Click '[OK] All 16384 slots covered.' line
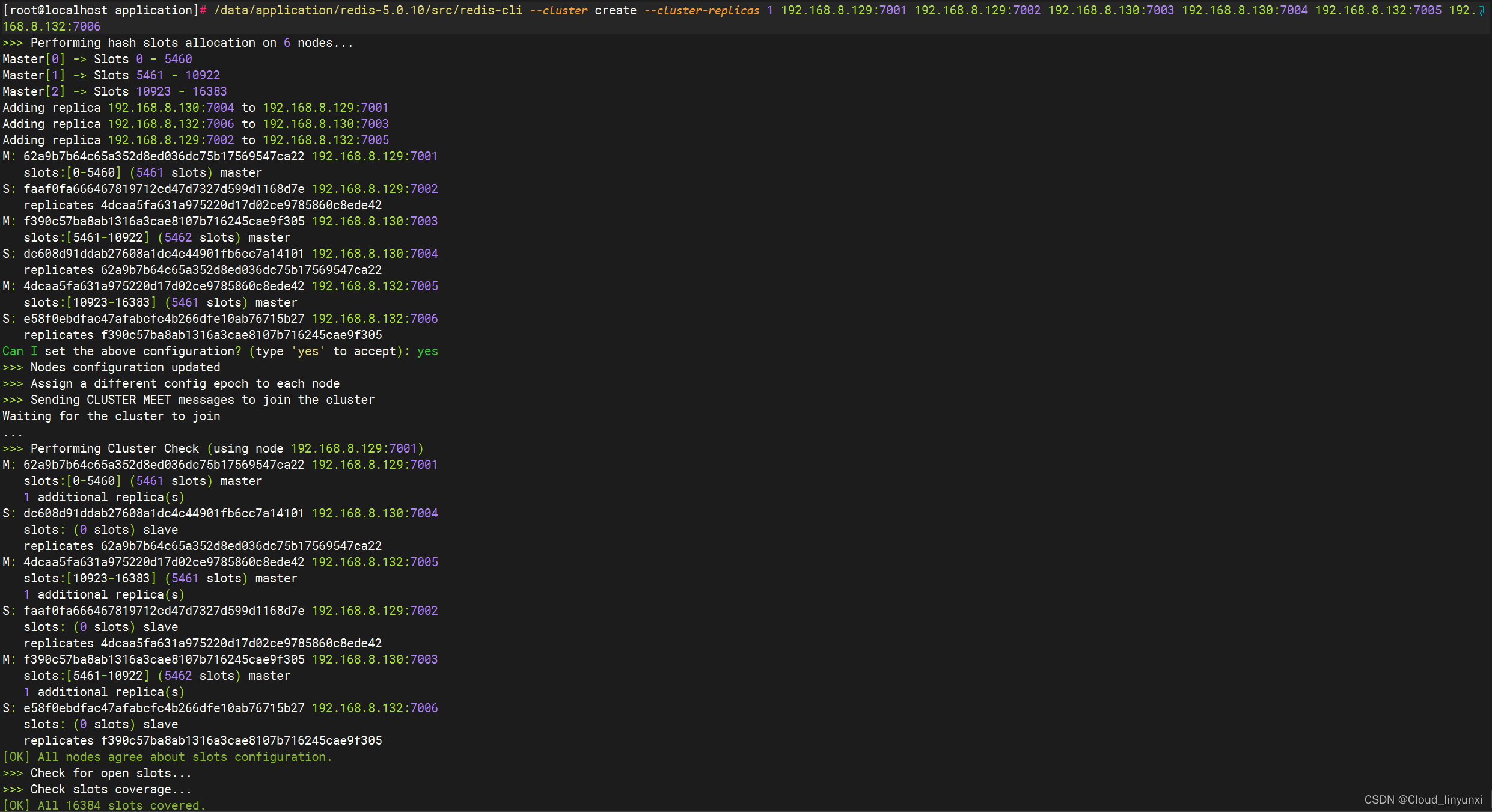 pyautogui.click(x=104, y=805)
